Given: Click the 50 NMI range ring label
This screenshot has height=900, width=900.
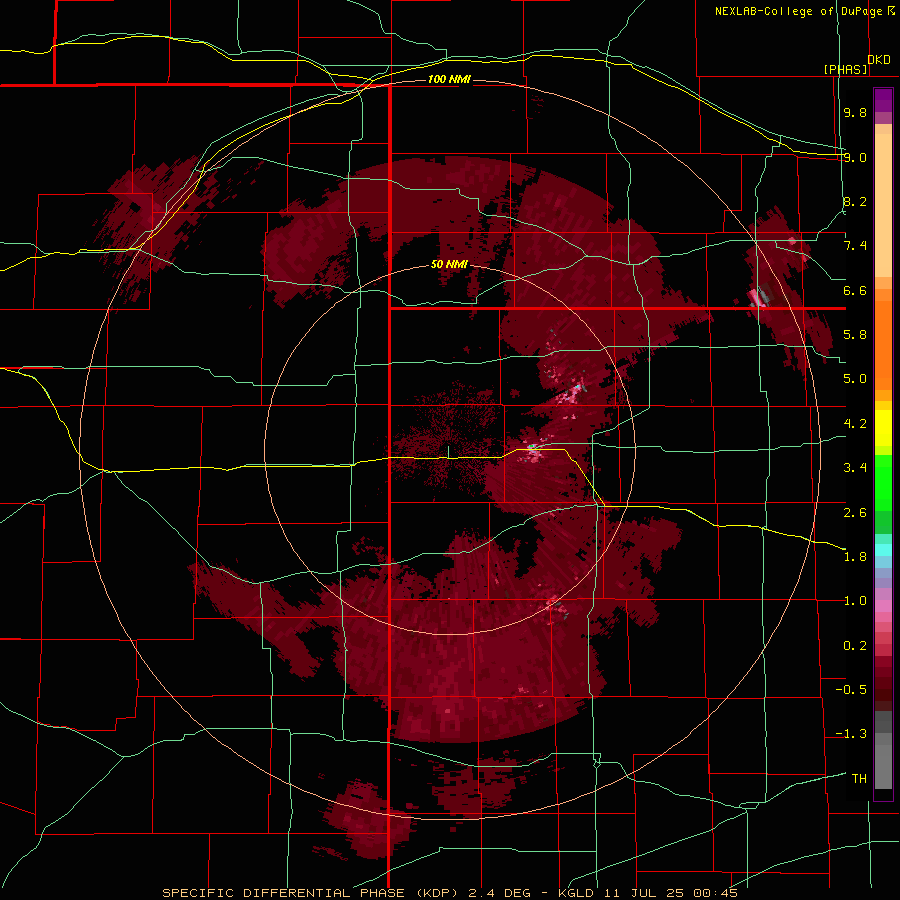Looking at the screenshot, I should point(449,264).
